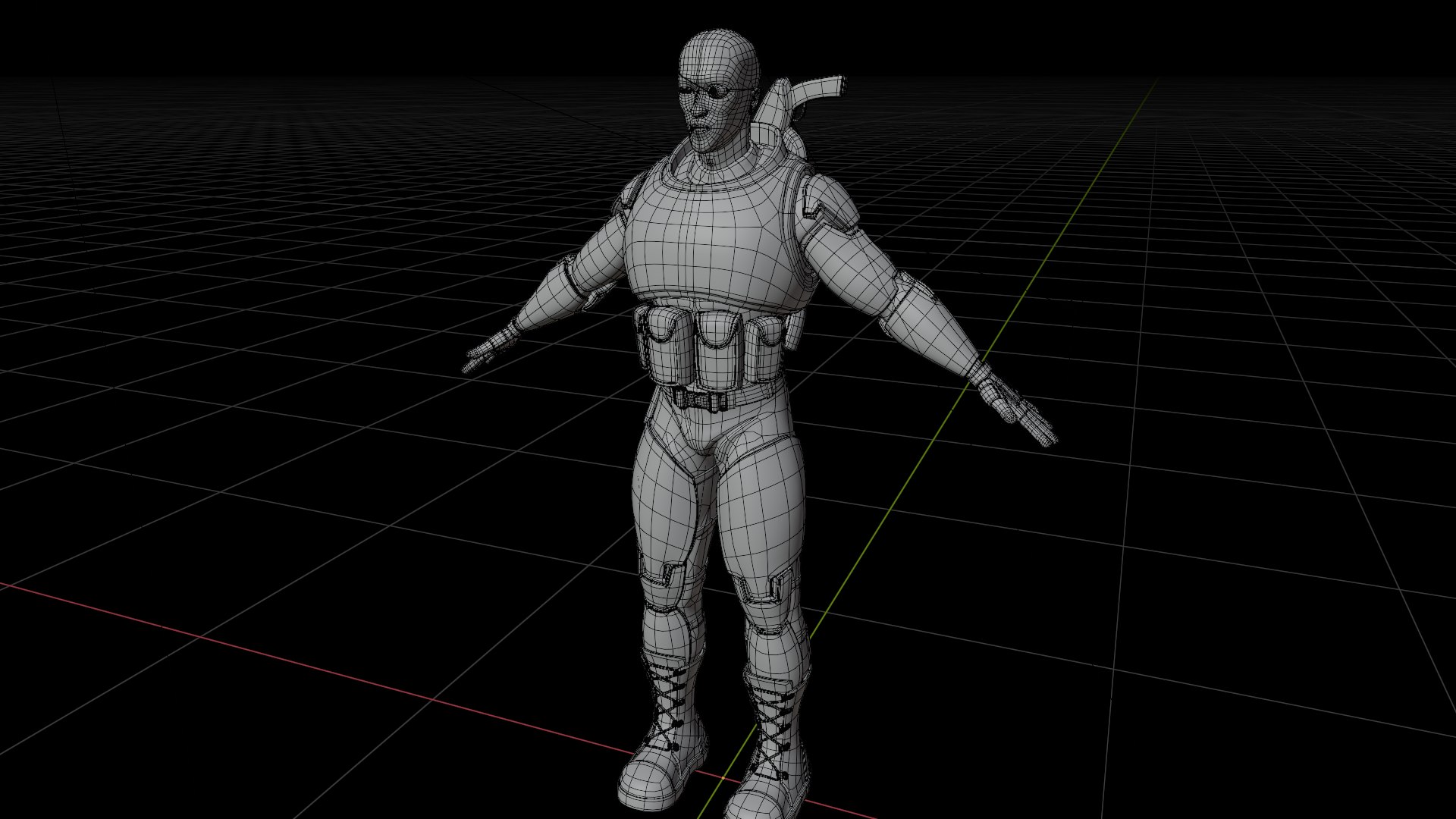Click the middle ammo pouch on the belt
1456x819 pixels.
tap(720, 350)
